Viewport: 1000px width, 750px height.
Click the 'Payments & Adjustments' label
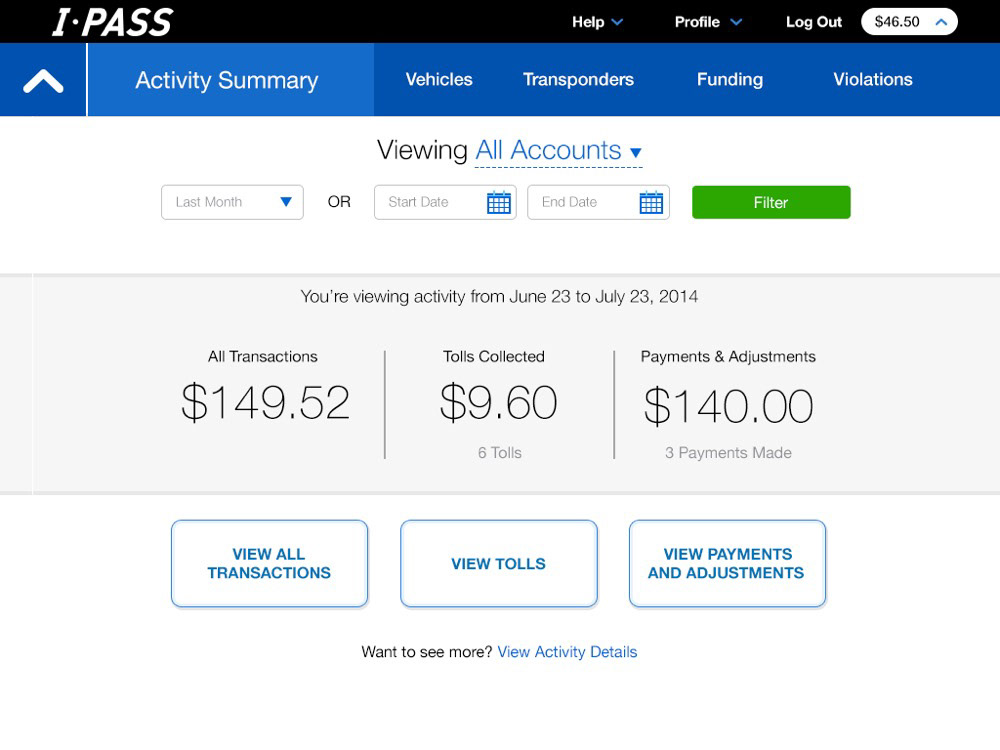click(x=728, y=357)
